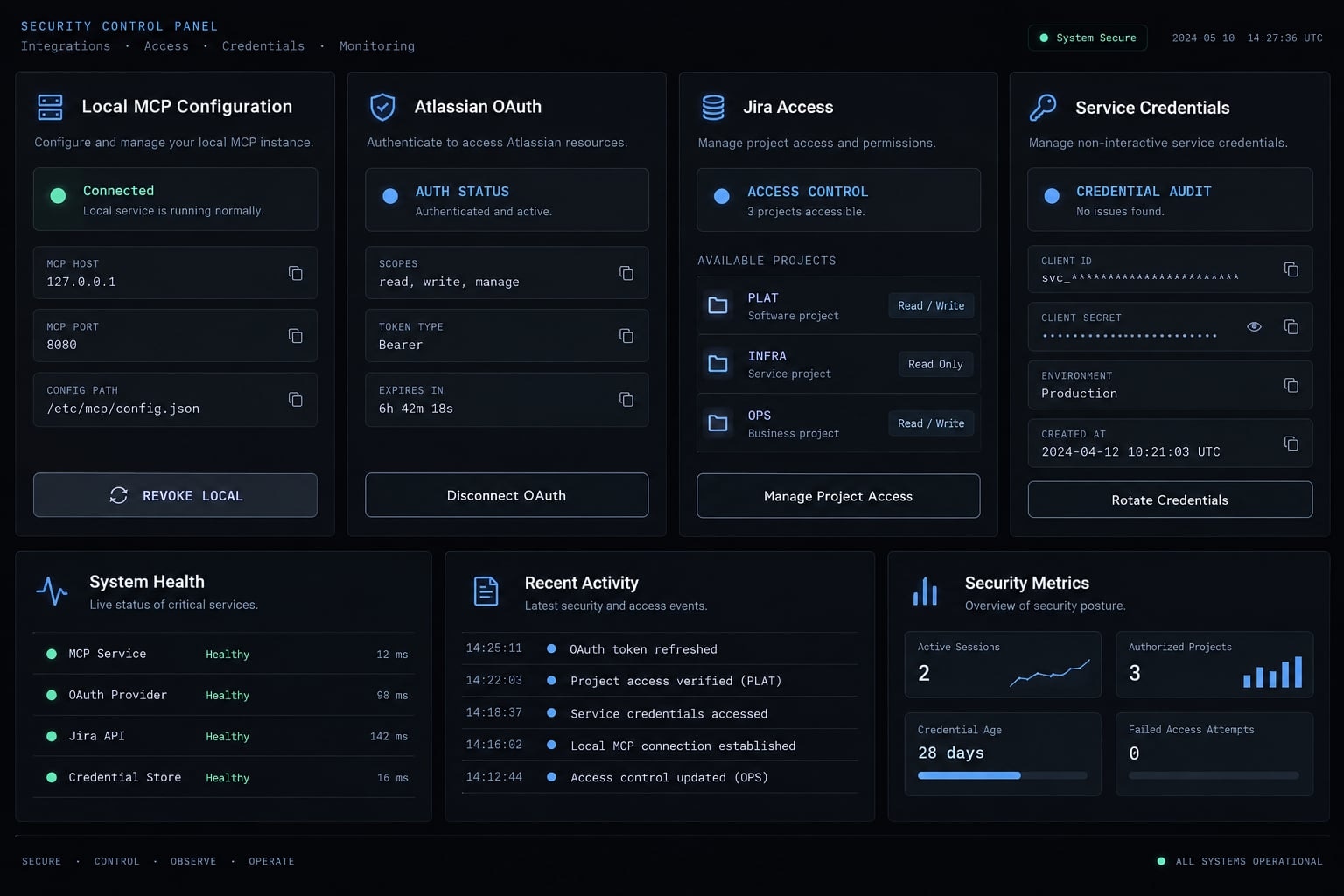Click the Revoke Local button
The height and width of the screenshot is (896, 1344).
pos(175,495)
